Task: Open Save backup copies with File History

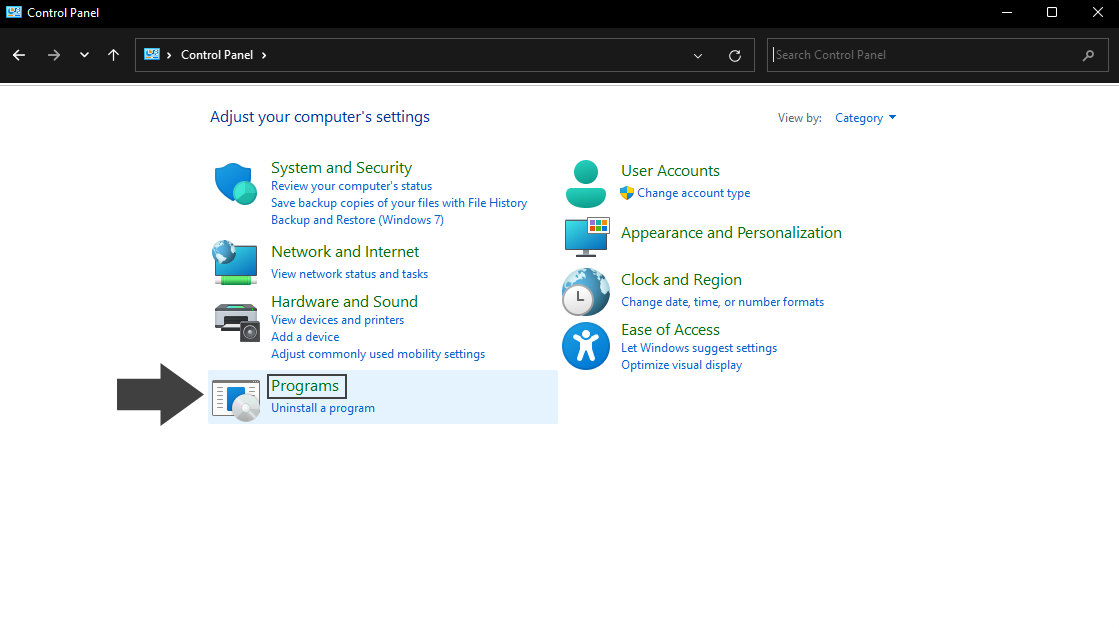Action: click(x=399, y=203)
